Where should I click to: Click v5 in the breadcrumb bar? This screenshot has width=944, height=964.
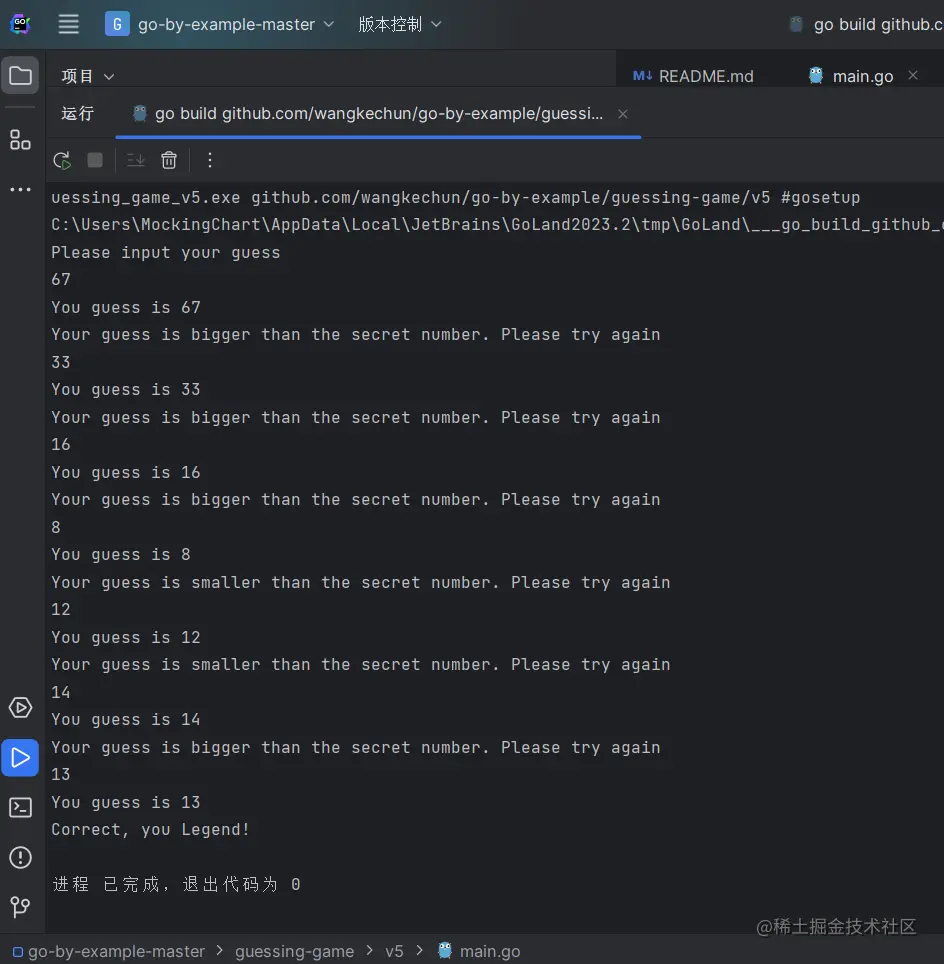pyautogui.click(x=394, y=951)
